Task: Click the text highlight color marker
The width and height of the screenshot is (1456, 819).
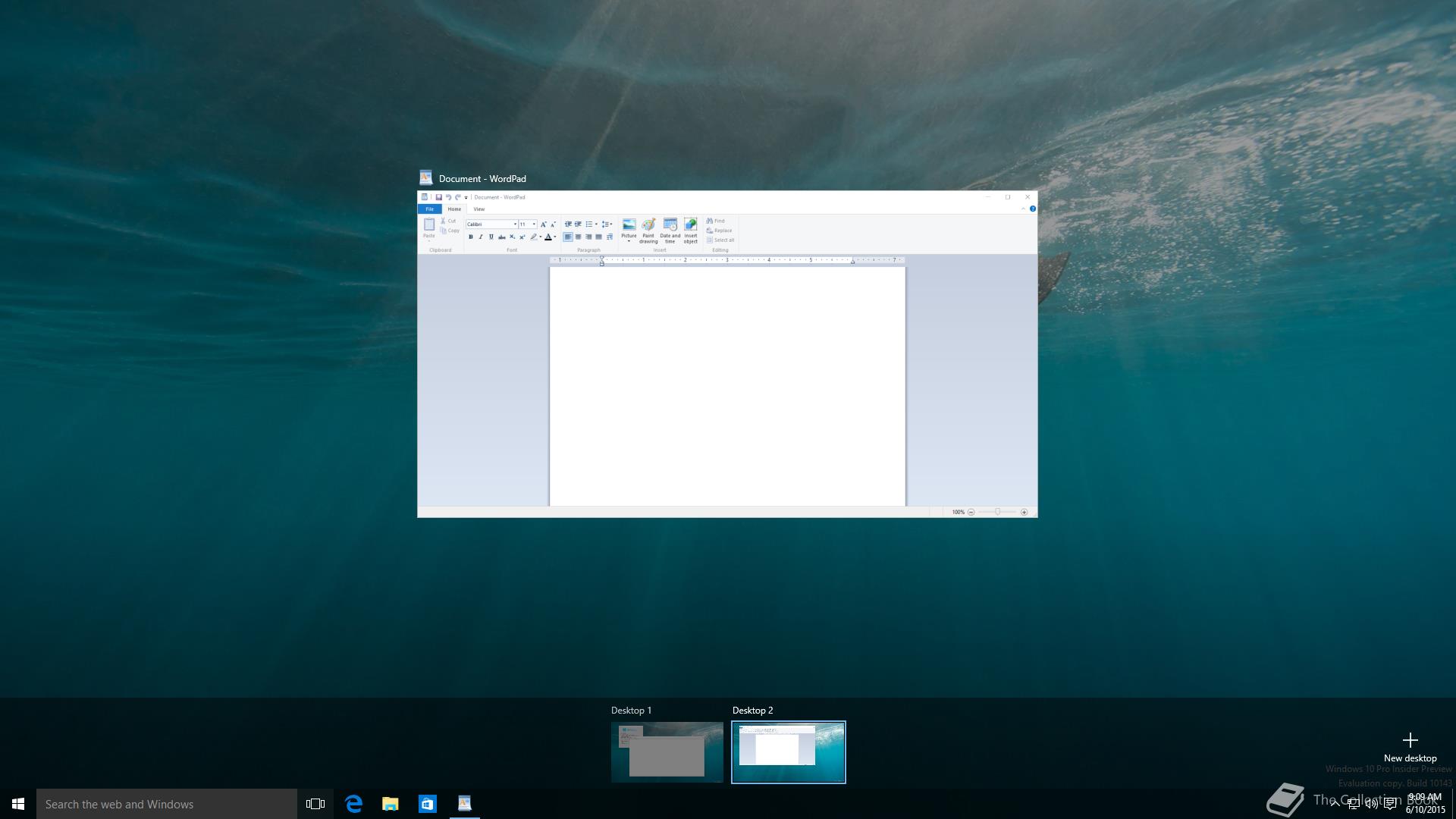Action: point(533,237)
